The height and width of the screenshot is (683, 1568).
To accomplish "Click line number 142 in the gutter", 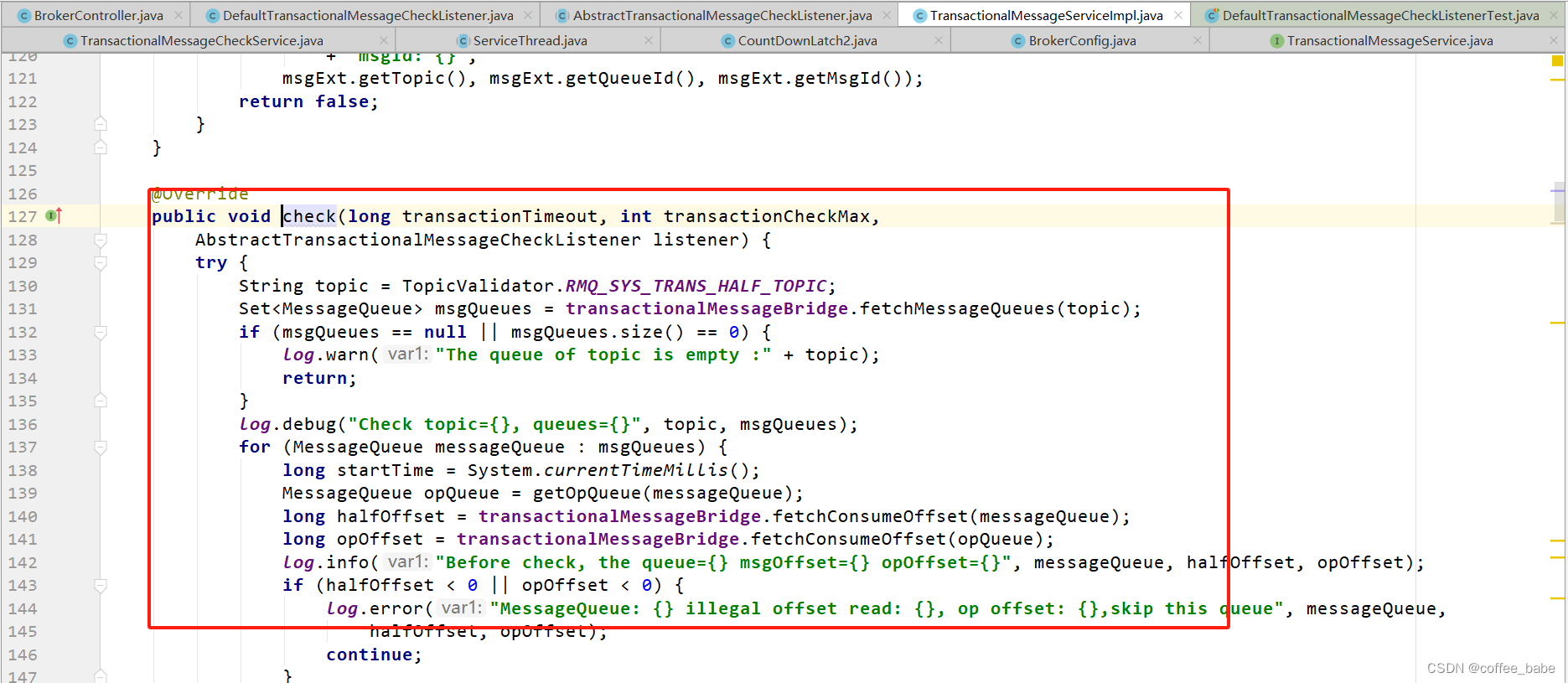I will pos(23,562).
